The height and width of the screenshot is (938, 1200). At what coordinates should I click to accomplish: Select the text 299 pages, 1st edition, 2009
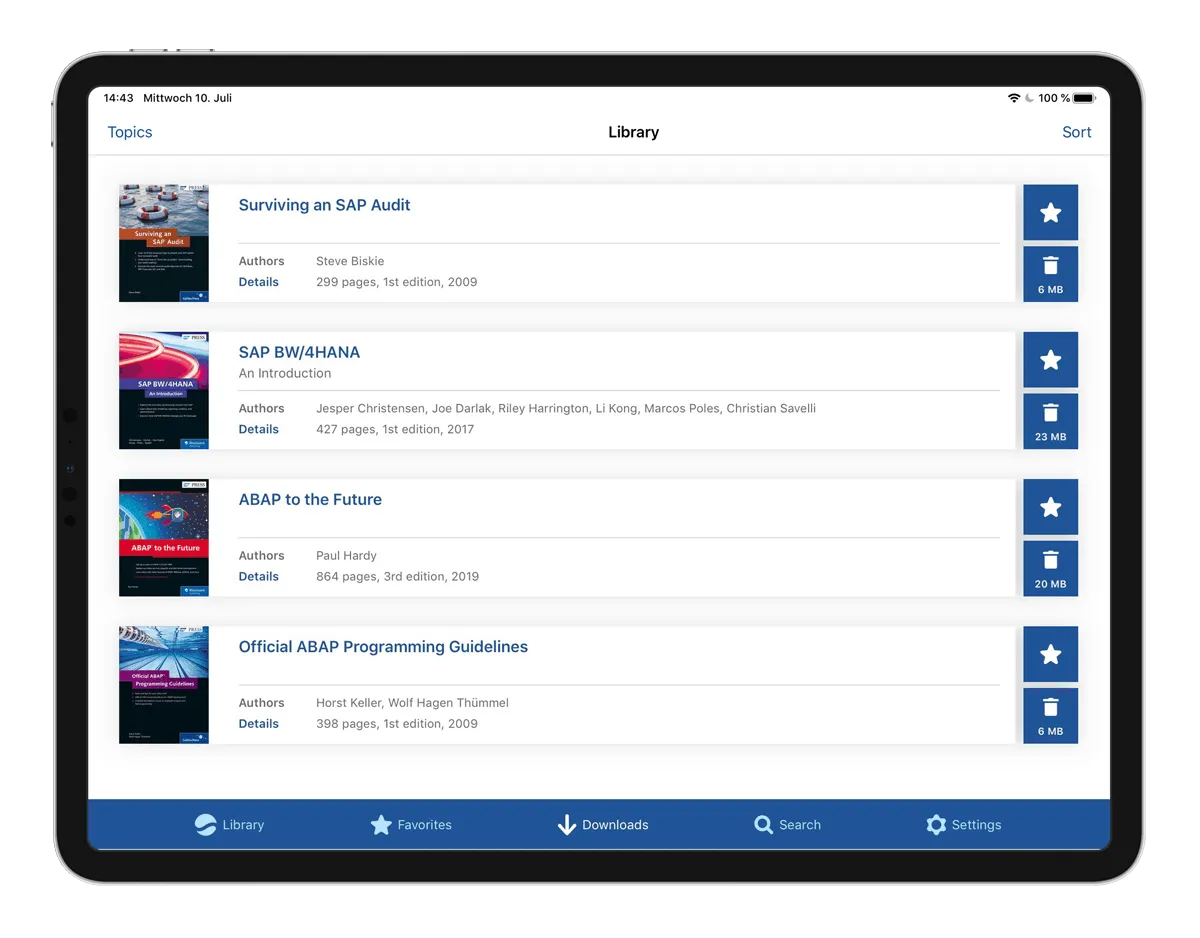click(396, 282)
